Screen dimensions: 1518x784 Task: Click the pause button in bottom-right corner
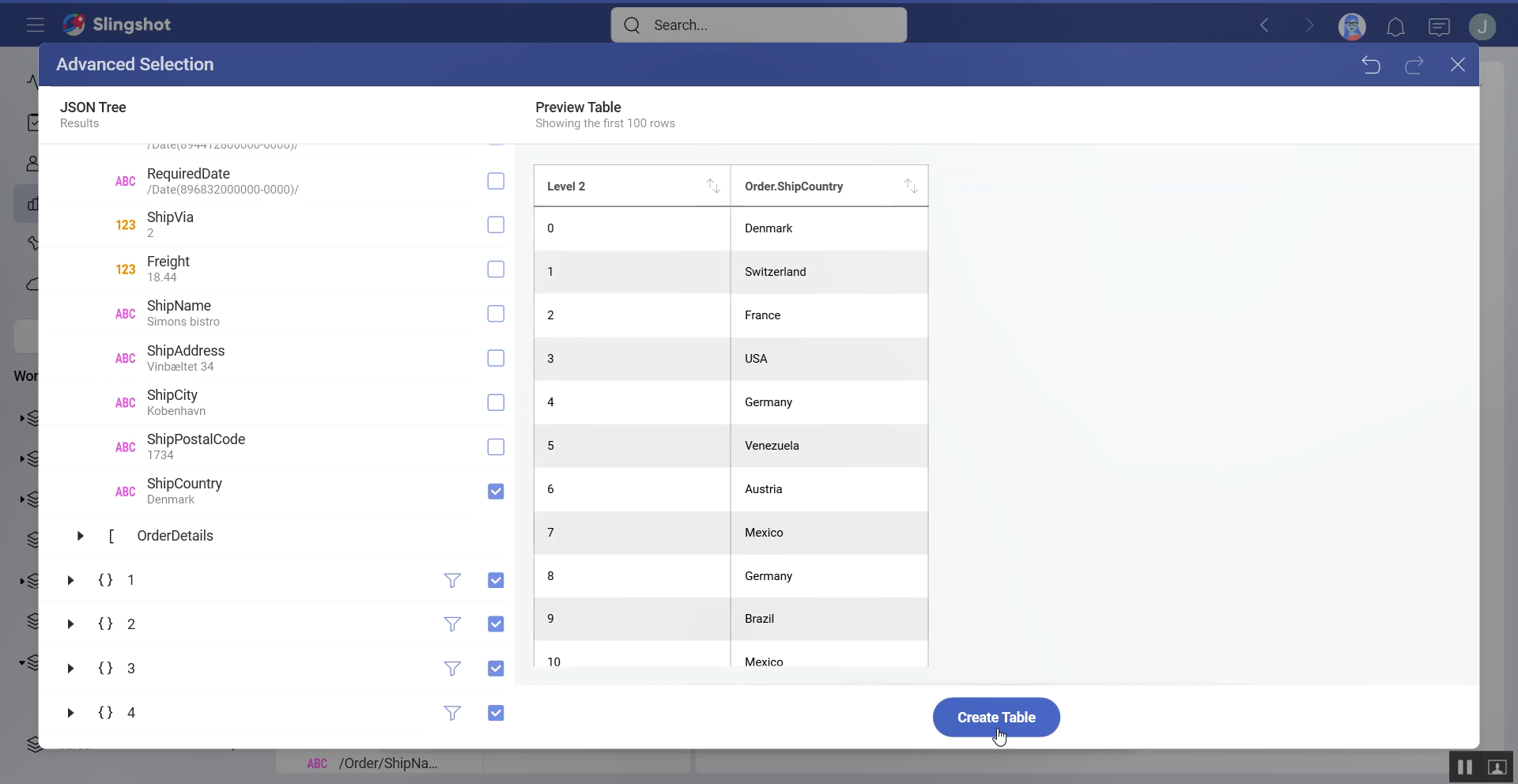pyautogui.click(x=1464, y=767)
